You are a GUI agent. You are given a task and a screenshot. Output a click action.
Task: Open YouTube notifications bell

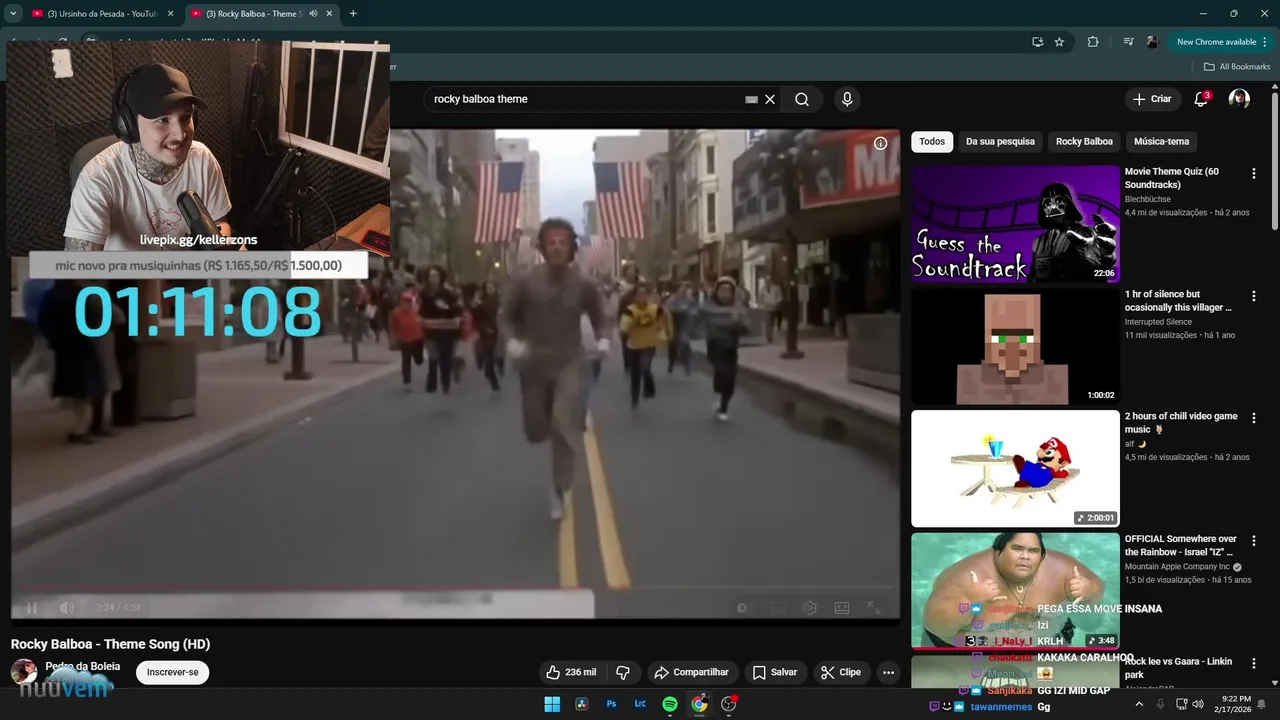point(1201,99)
